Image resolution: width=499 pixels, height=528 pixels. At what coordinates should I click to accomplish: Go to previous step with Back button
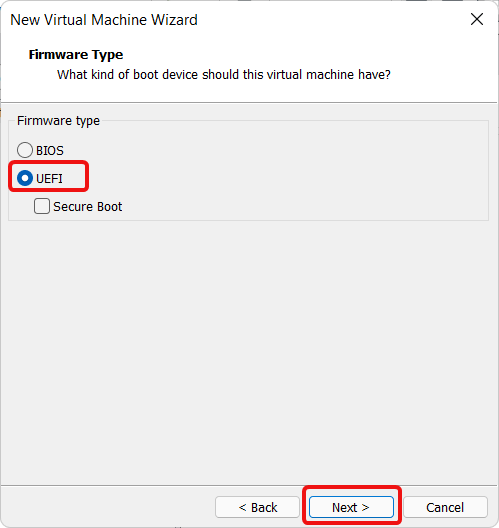pos(258,507)
